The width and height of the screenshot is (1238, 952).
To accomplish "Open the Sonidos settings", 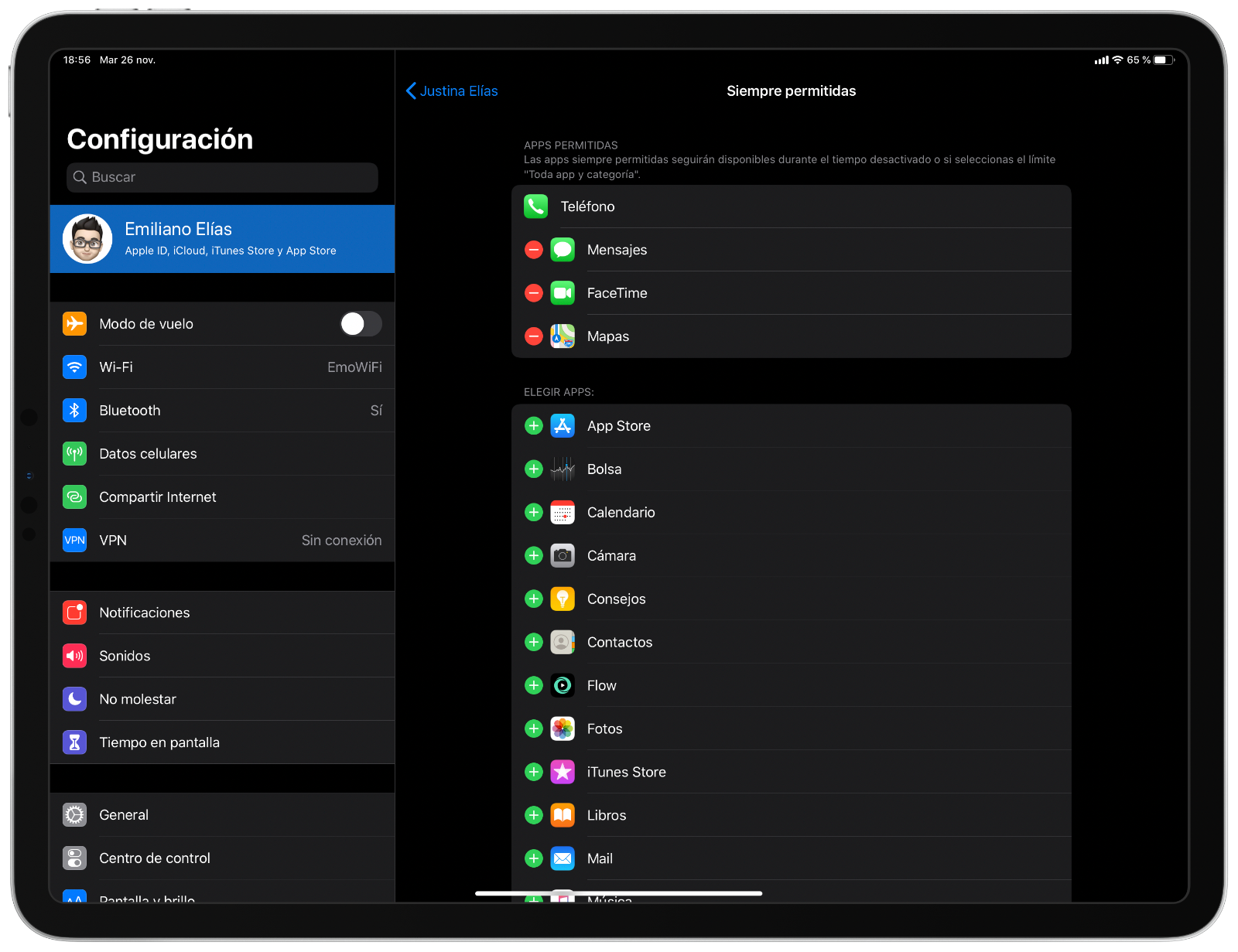I will pos(222,656).
